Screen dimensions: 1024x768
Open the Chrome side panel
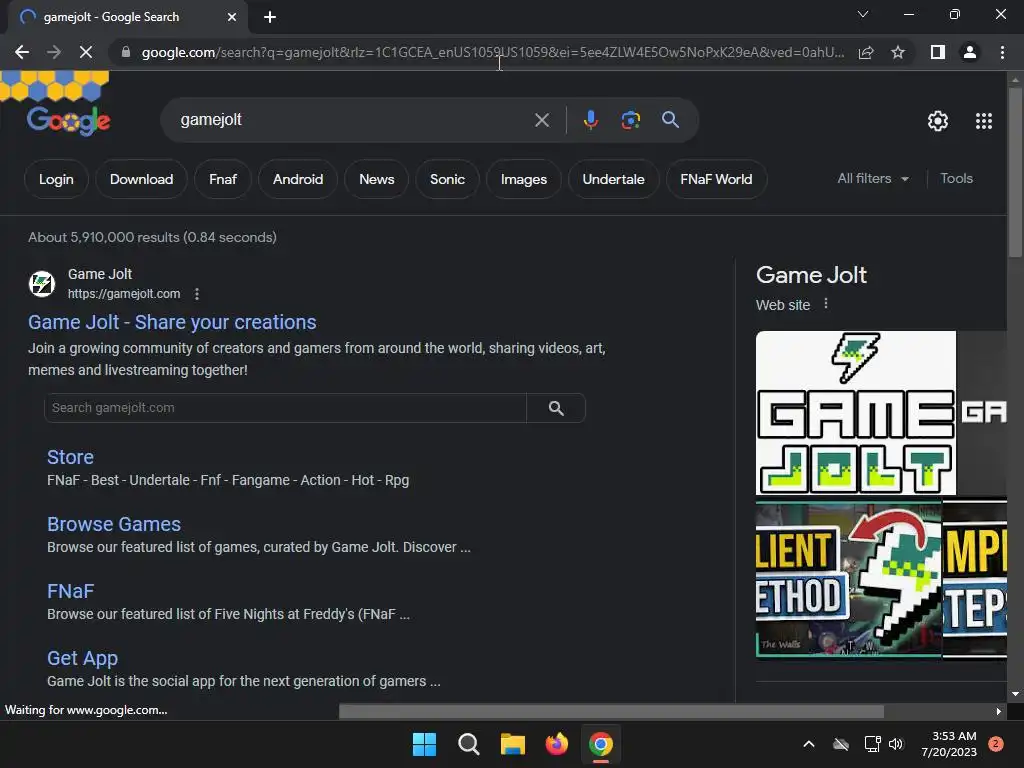(x=938, y=52)
